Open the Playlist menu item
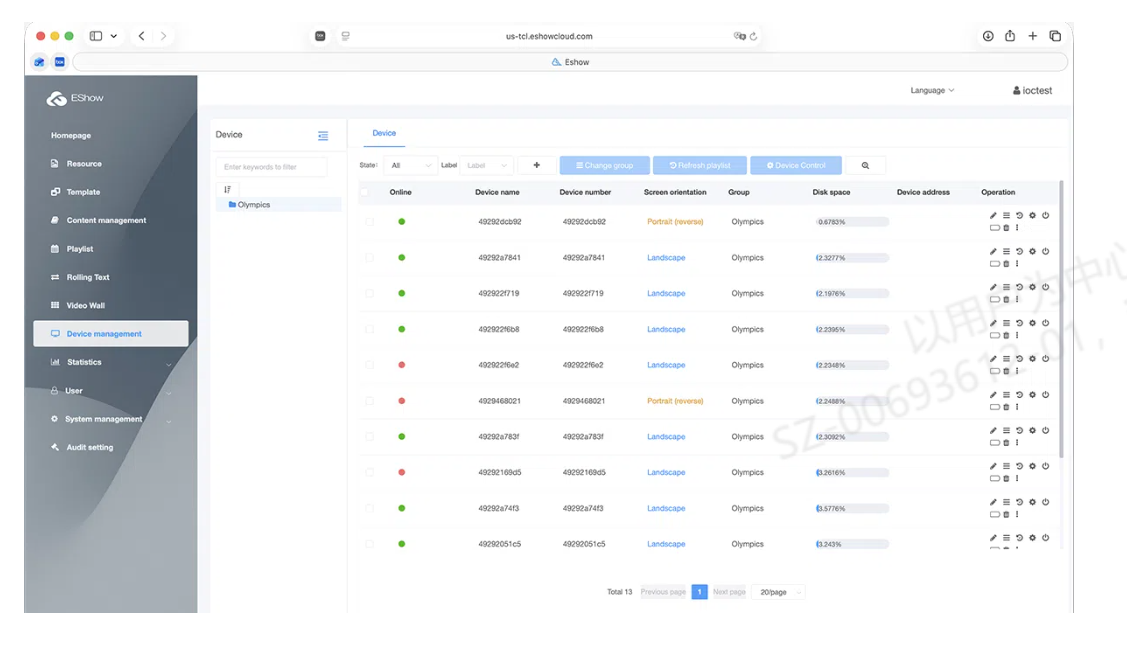Viewport: 1127px width, 655px height. (111, 249)
